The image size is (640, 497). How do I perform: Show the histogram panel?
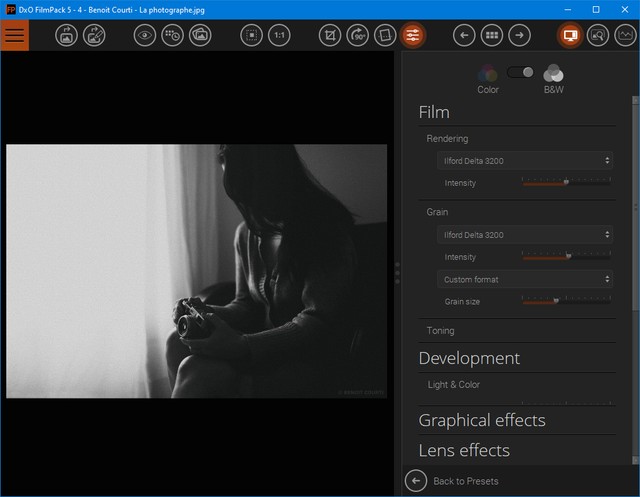626,35
